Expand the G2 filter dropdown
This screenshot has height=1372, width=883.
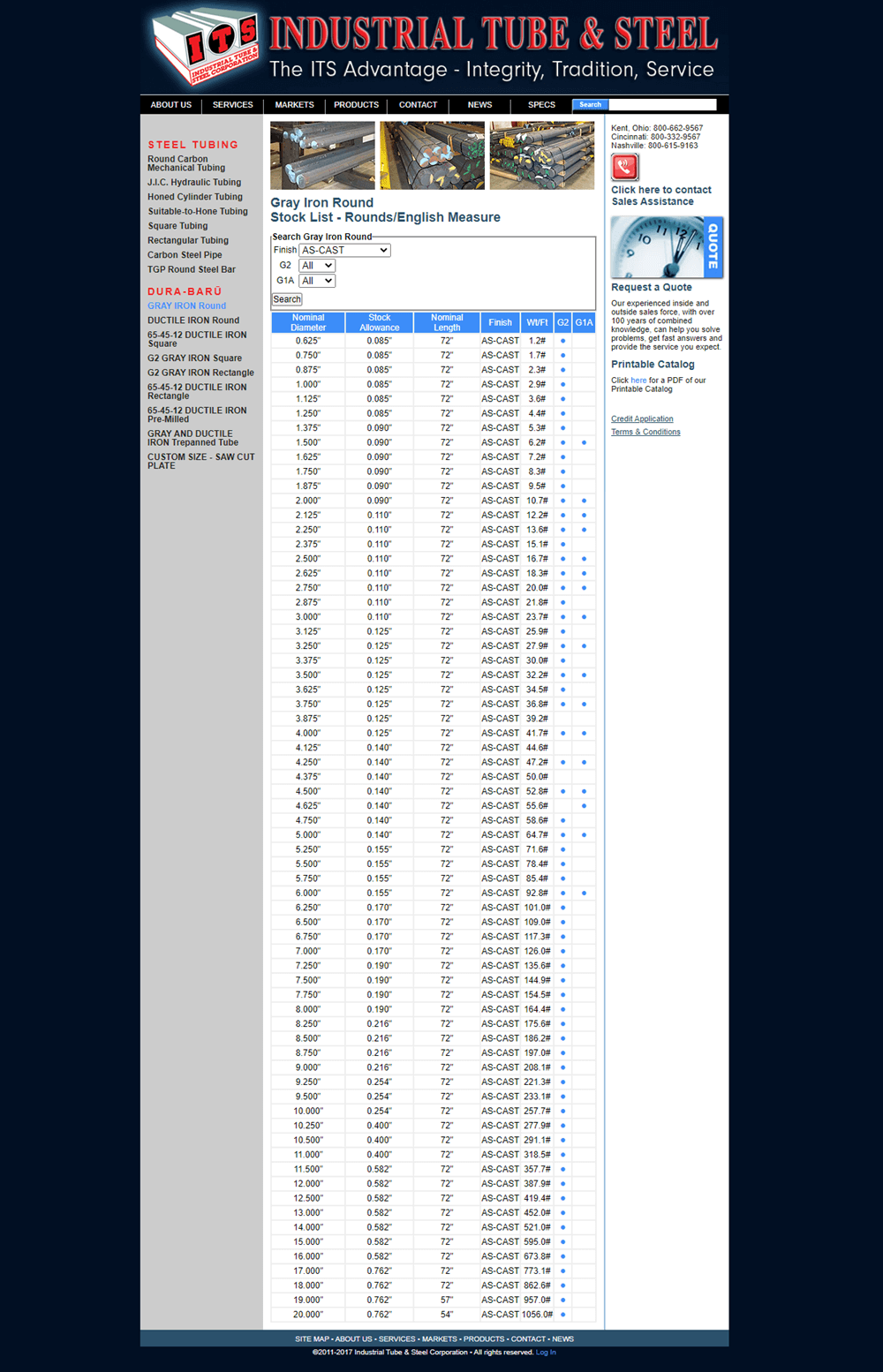point(317,266)
